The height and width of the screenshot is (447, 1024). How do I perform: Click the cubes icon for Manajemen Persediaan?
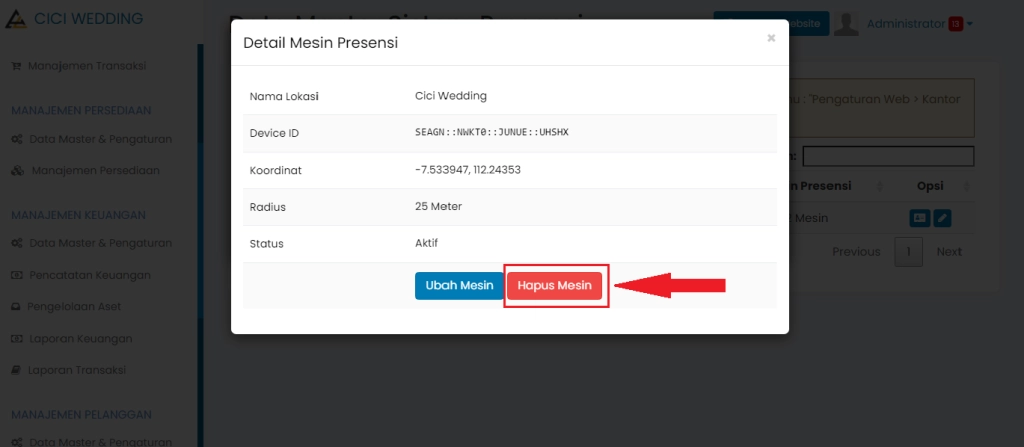point(17,171)
